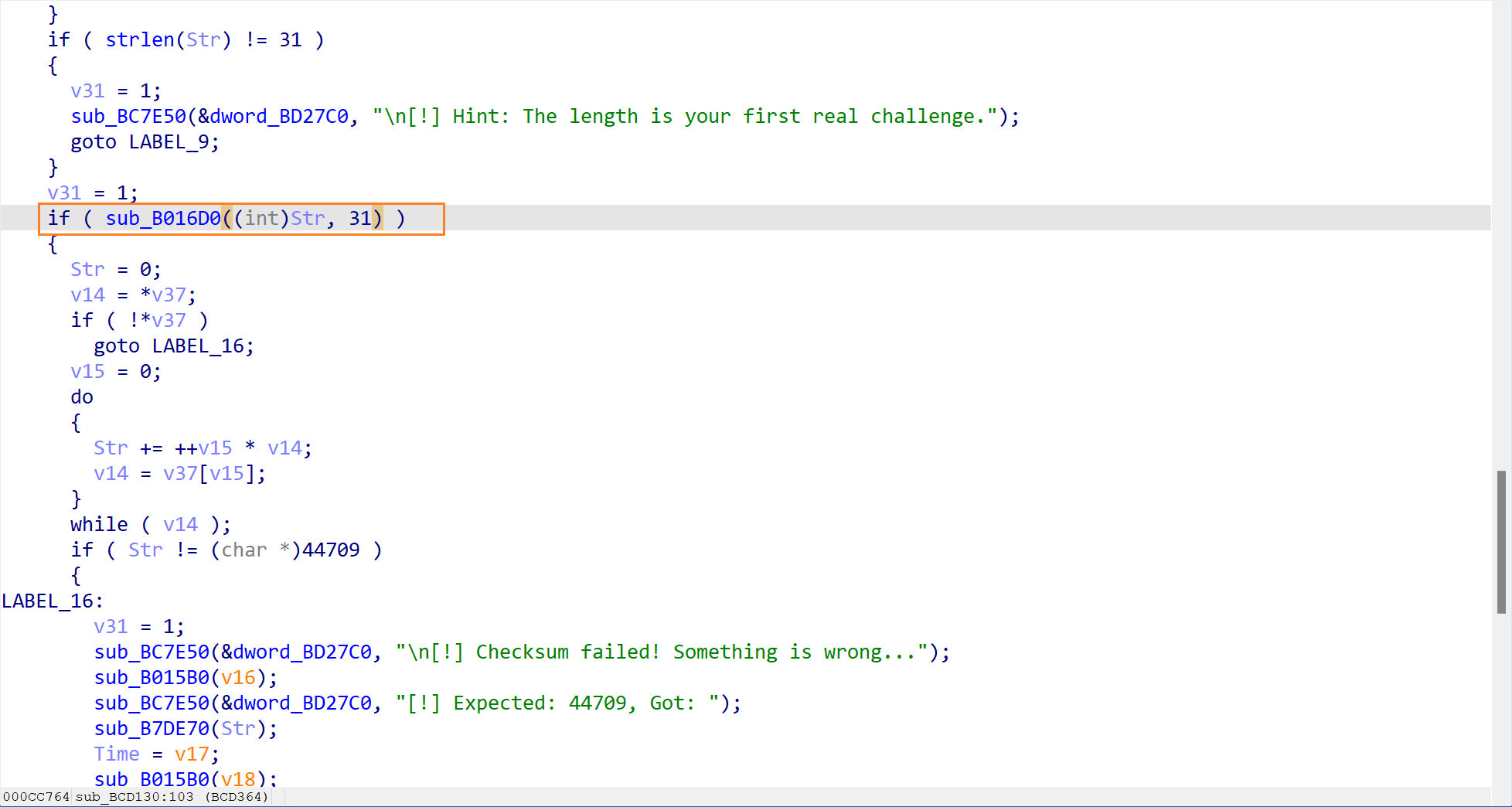Viewport: 1512px width, 807px height.
Task: Click the v18 variable
Action: (x=238, y=779)
